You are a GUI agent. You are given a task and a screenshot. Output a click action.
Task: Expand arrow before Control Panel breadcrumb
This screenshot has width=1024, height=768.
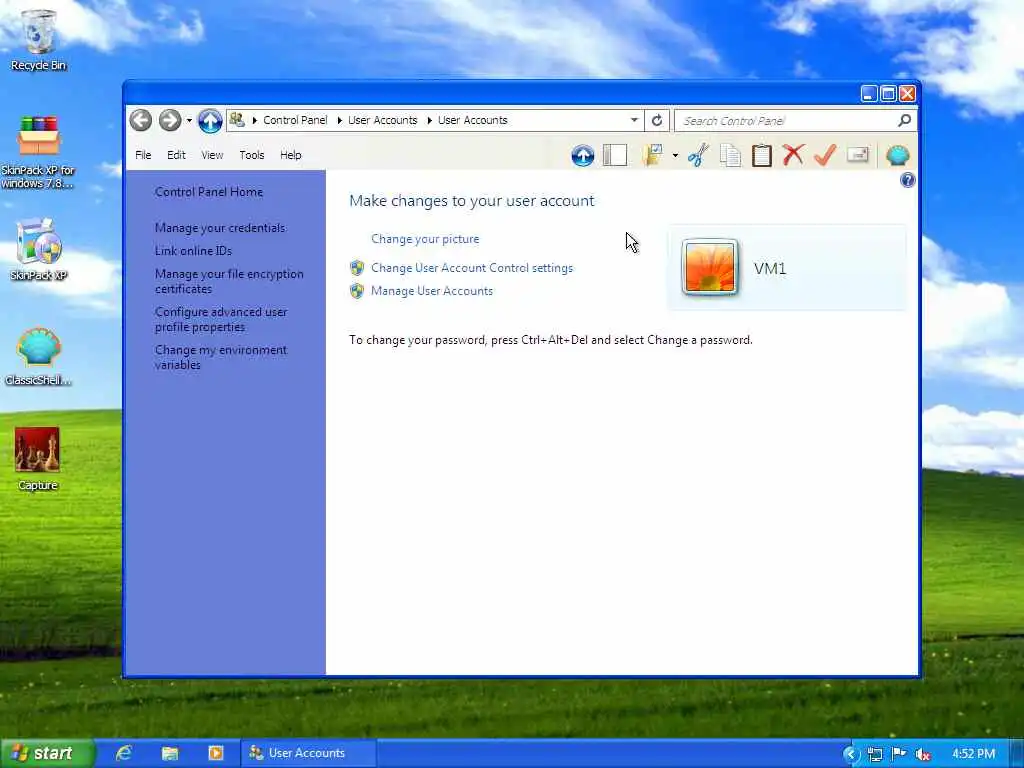(255, 120)
